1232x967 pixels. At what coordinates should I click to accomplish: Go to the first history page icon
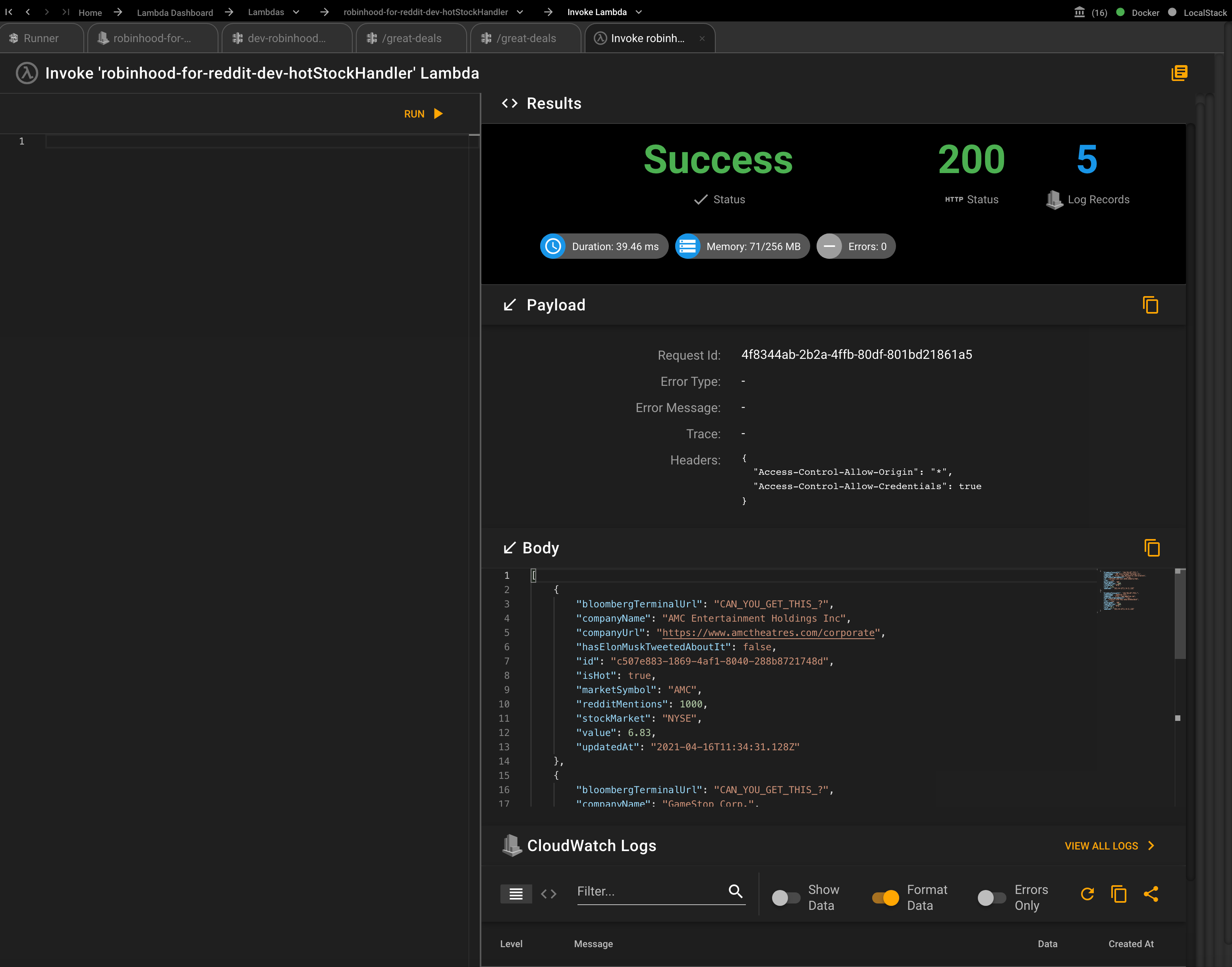click(9, 12)
